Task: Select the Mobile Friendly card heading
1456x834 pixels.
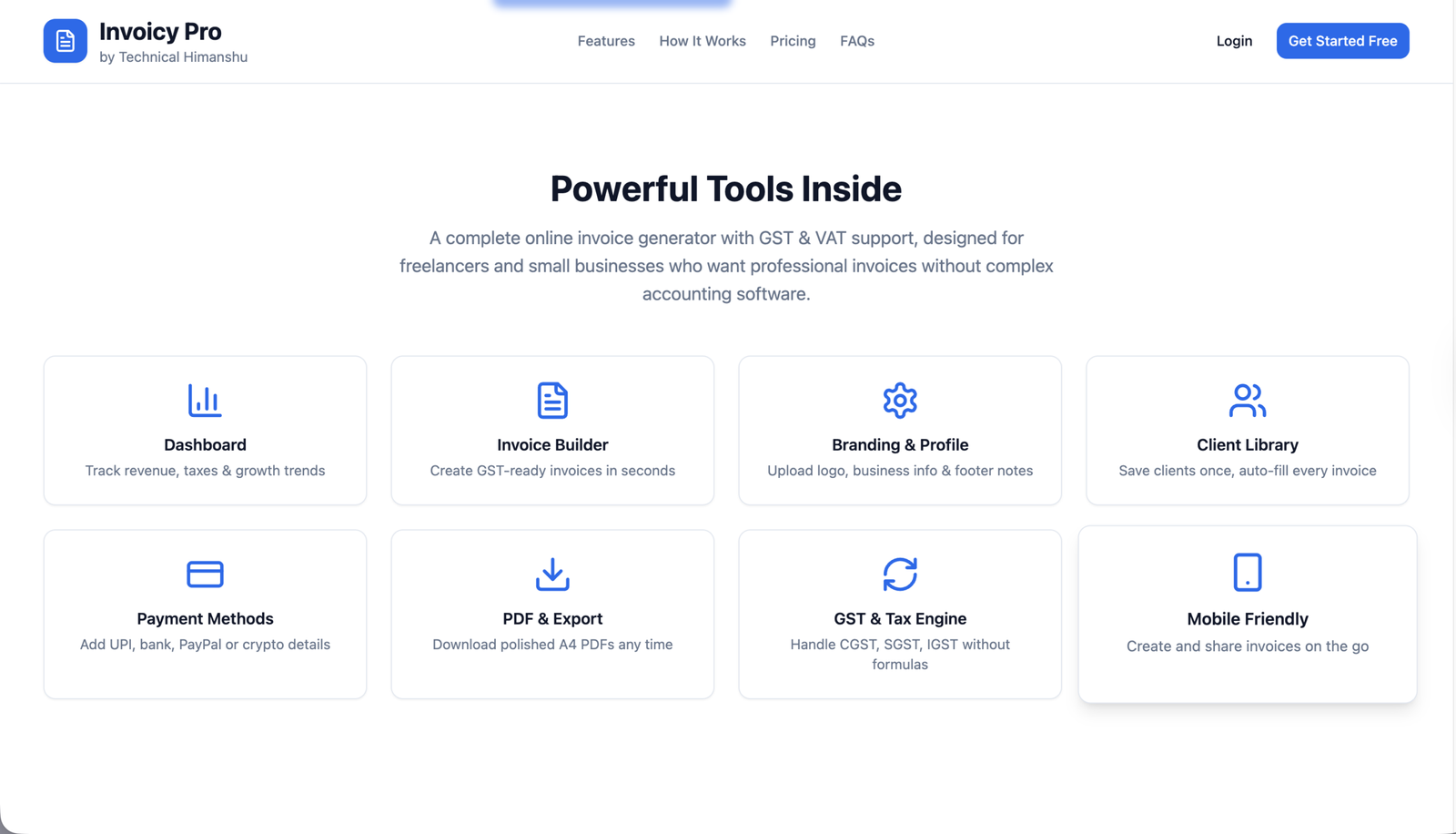Action: tap(1247, 619)
